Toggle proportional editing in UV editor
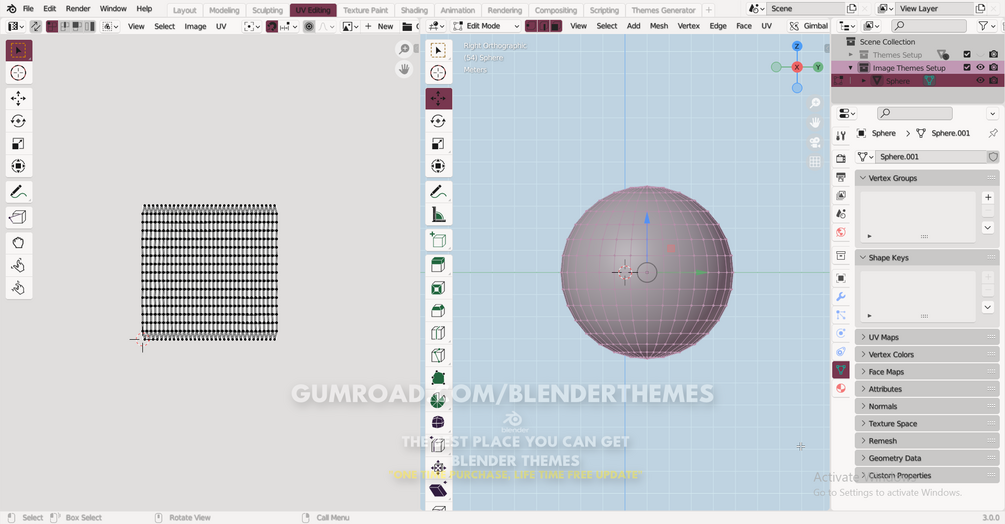 pyautogui.click(x=309, y=26)
